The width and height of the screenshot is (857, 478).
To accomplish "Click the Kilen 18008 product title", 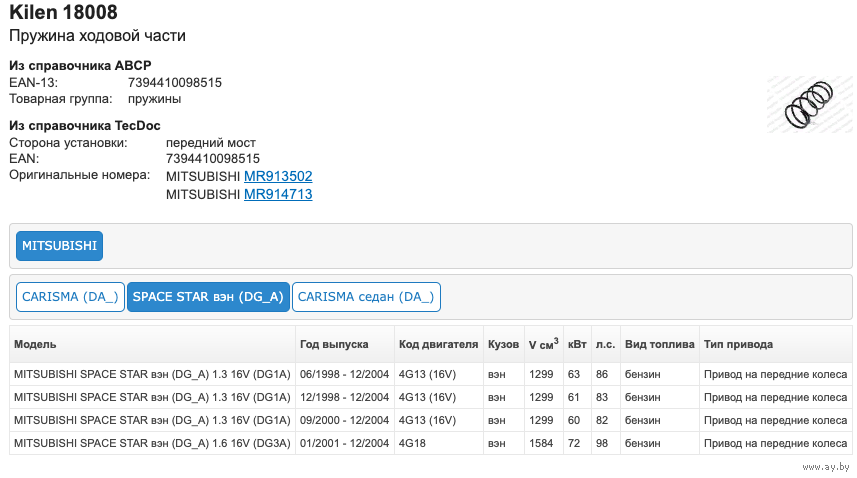I will (63, 13).
